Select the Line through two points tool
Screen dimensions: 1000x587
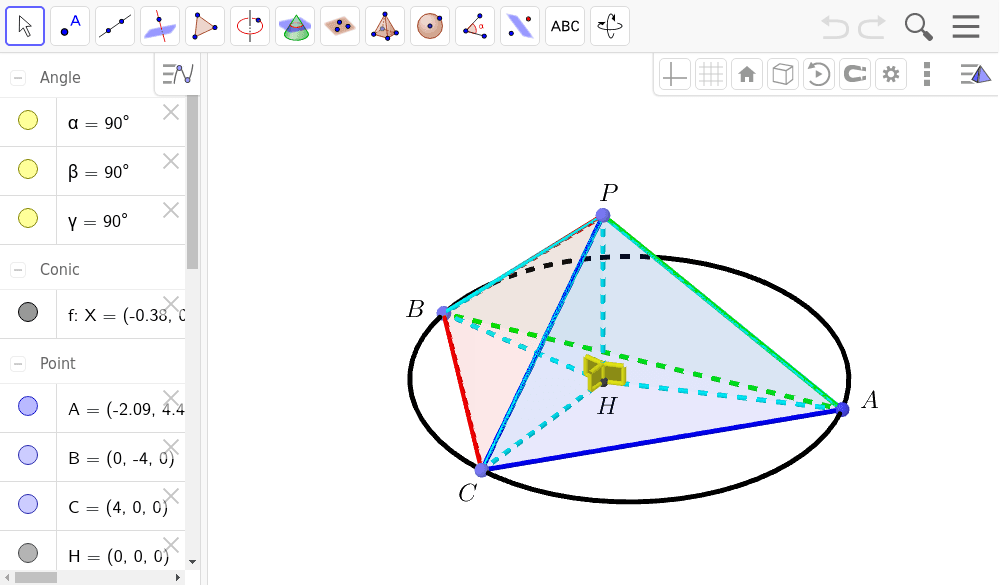tap(115, 26)
